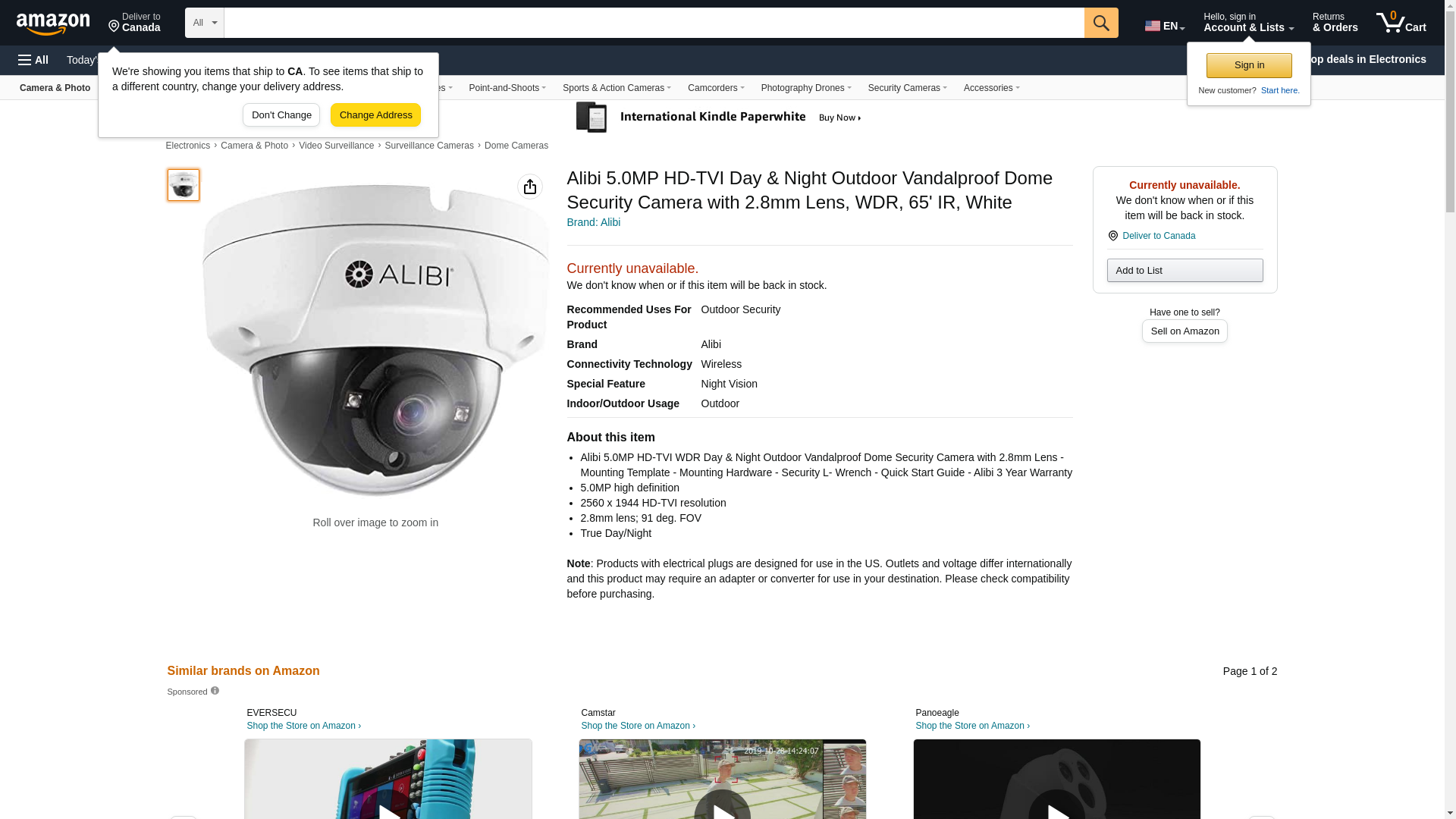This screenshot has height=819, width=1456.
Task: Click the sponsored info icon
Action: pyautogui.click(x=215, y=691)
